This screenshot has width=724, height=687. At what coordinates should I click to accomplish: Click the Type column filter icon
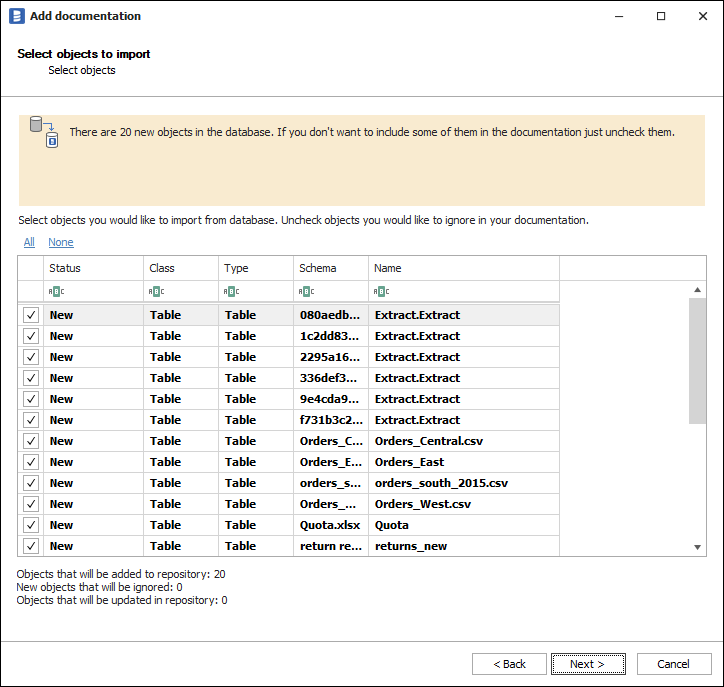(231, 292)
